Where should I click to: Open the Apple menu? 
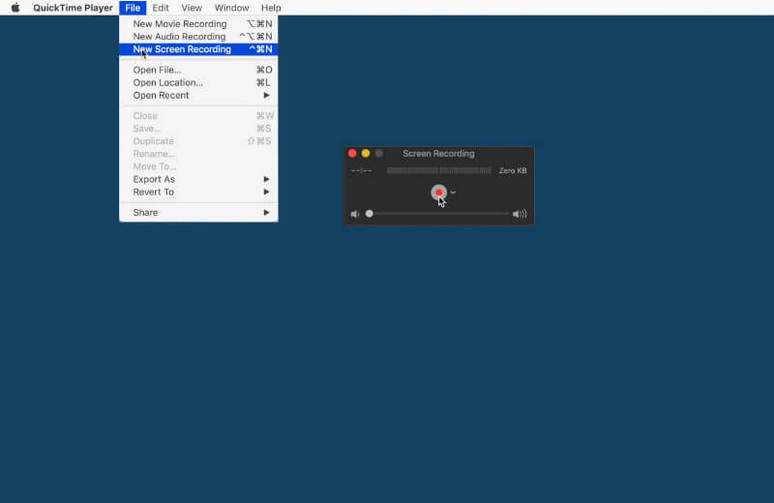point(15,8)
